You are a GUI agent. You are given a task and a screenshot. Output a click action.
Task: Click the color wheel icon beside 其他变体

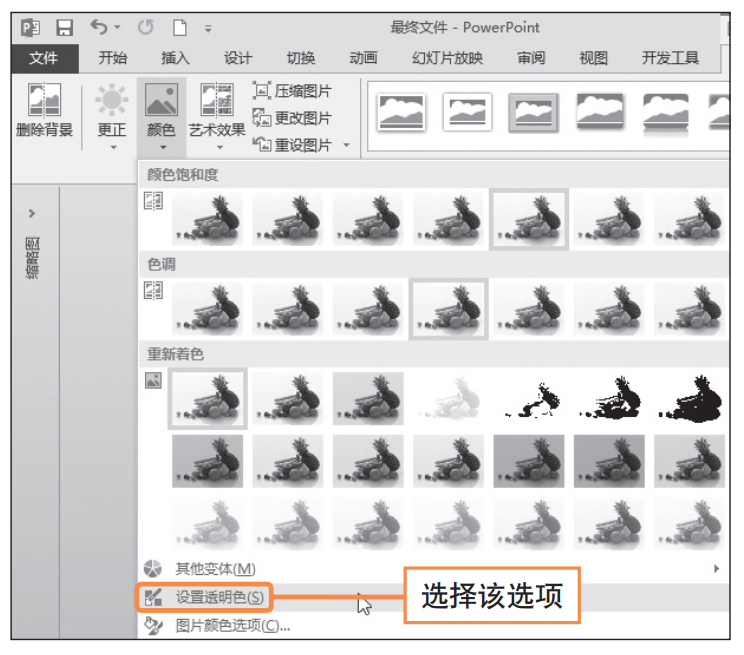pyautogui.click(x=153, y=568)
